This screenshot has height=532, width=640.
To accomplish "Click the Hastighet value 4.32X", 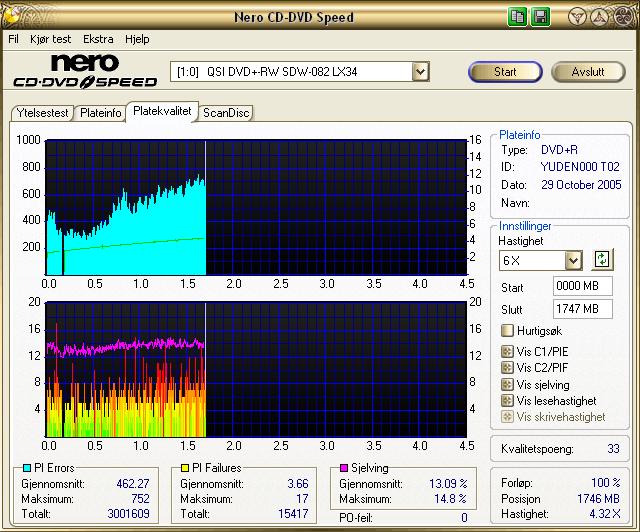I will click(x=604, y=514).
